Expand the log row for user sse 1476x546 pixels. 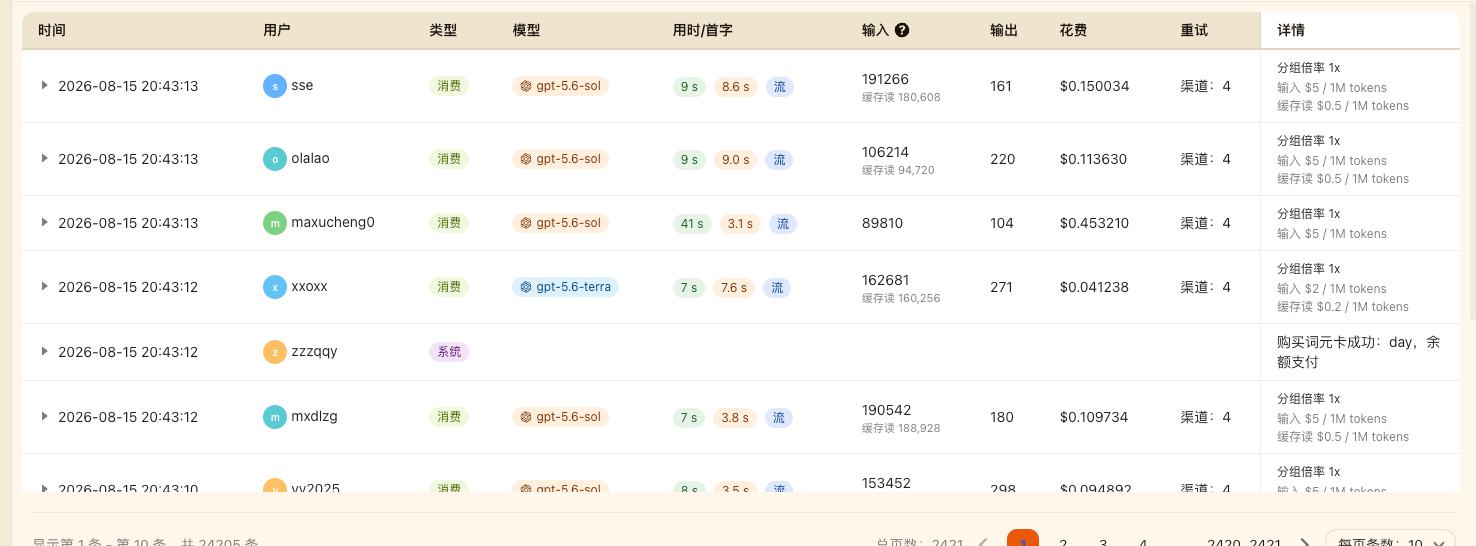click(44, 86)
